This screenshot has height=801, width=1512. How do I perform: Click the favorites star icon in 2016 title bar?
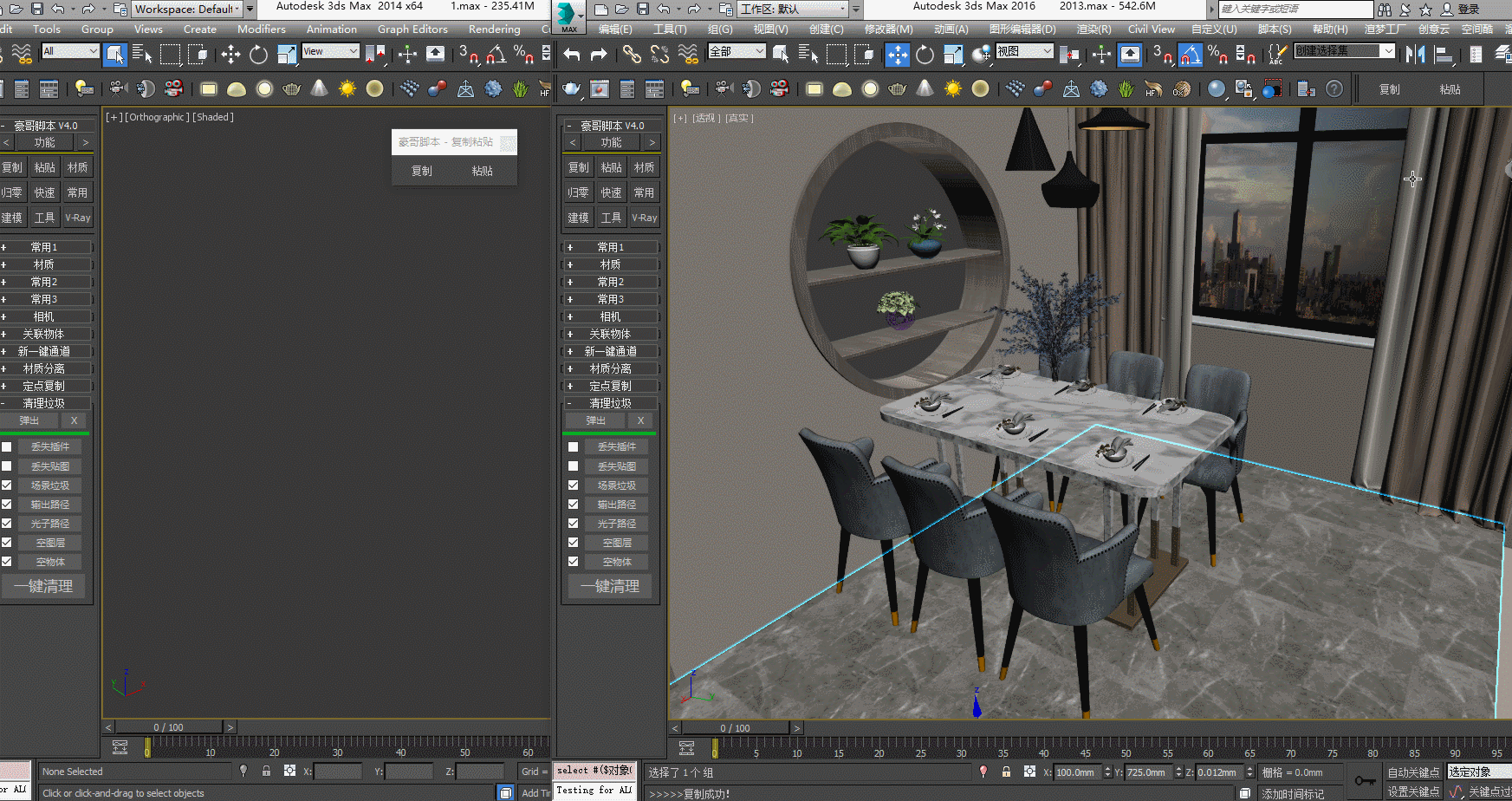point(1425,10)
